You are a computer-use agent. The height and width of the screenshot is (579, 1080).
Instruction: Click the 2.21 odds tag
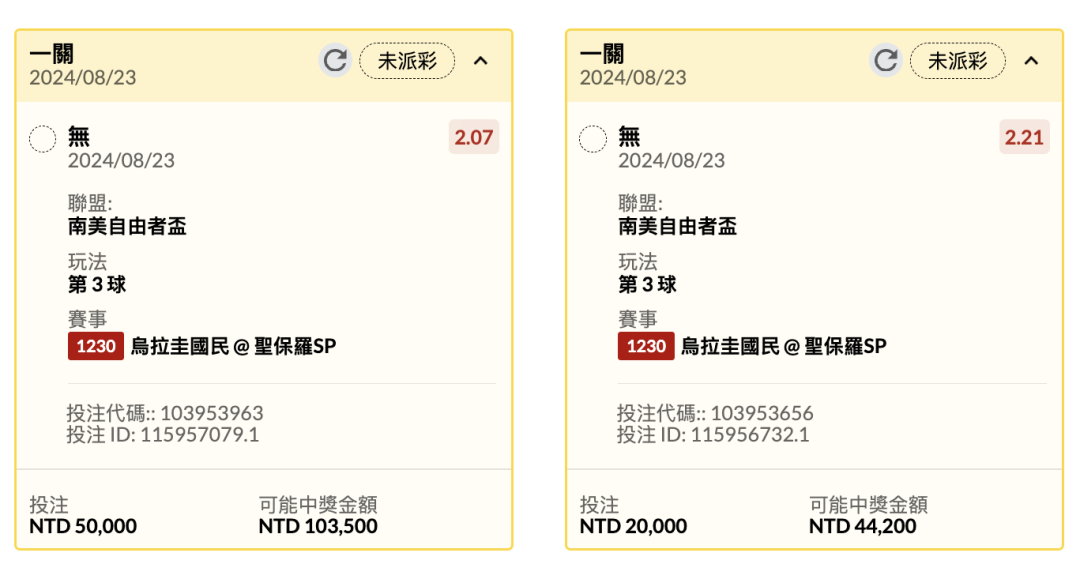1024,137
